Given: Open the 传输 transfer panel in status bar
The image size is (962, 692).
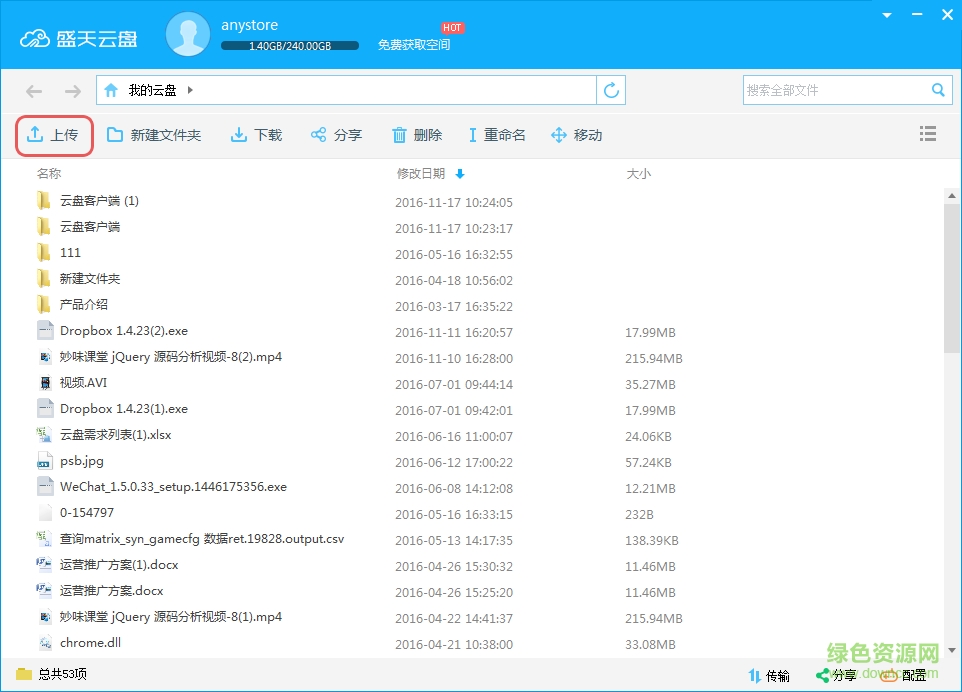Looking at the screenshot, I should (x=768, y=675).
